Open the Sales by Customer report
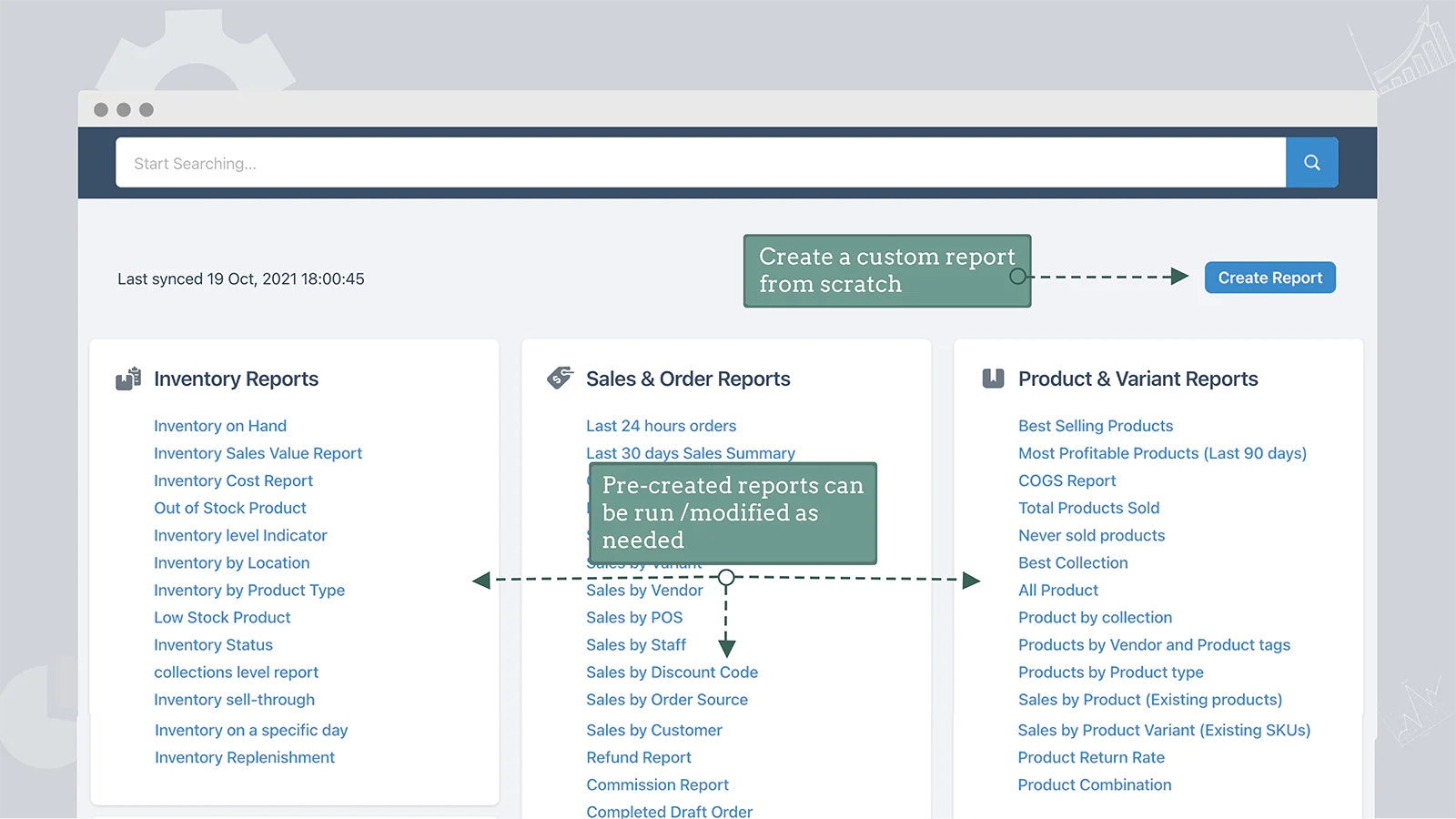 653,730
